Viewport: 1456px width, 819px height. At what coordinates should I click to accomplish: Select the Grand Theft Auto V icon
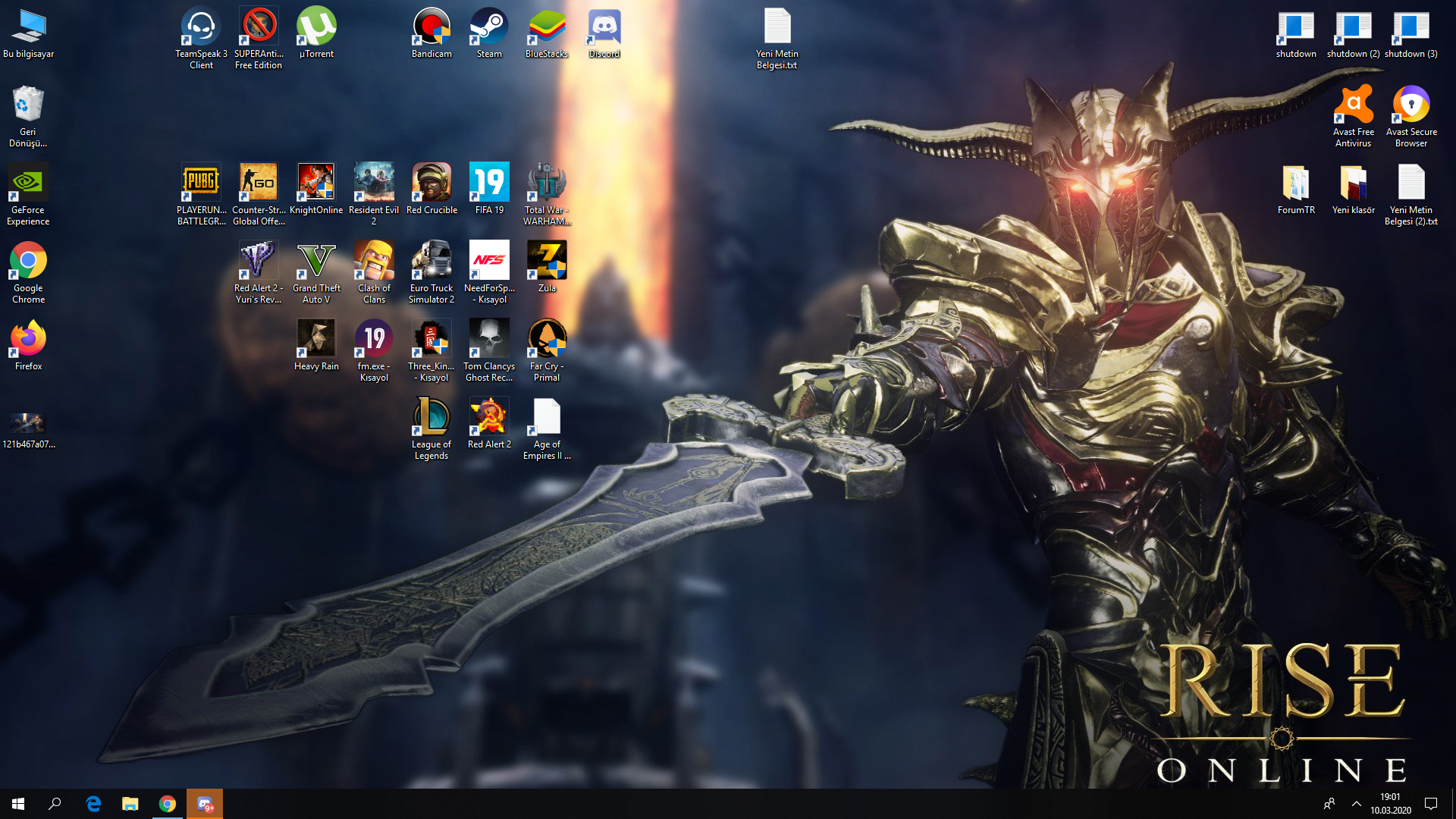317,272
